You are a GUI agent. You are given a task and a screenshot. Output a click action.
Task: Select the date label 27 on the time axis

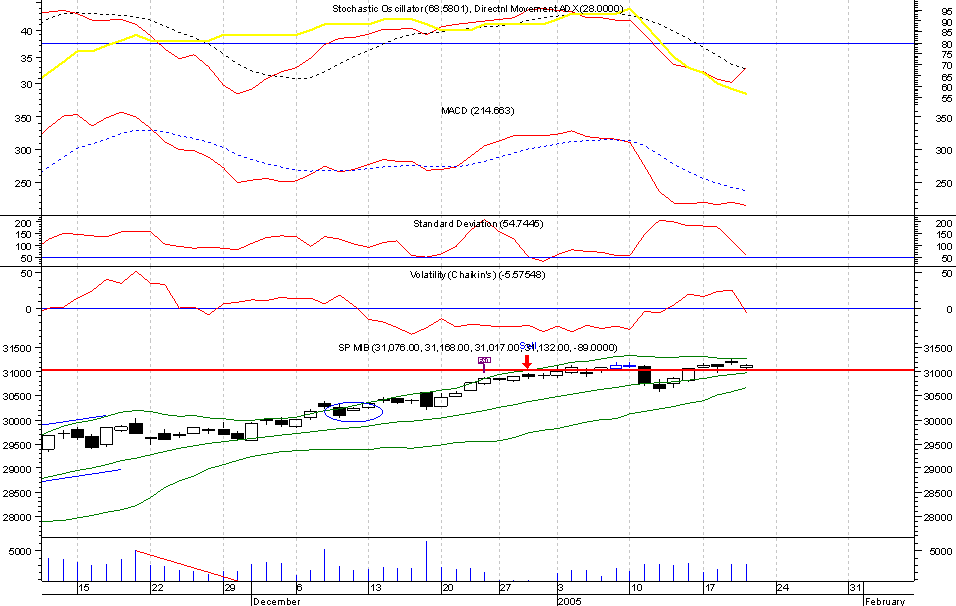[x=505, y=588]
